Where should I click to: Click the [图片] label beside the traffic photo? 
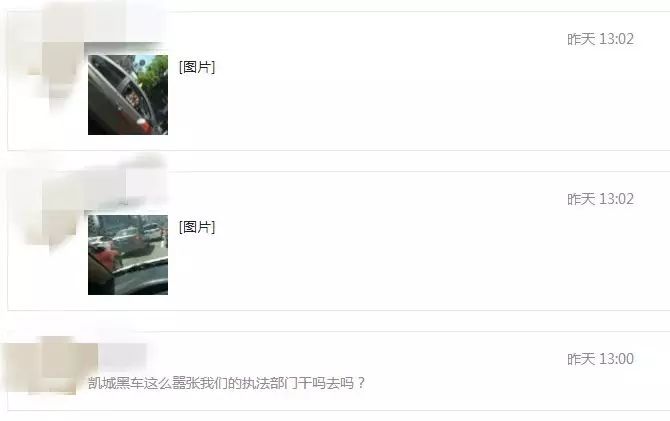197,227
